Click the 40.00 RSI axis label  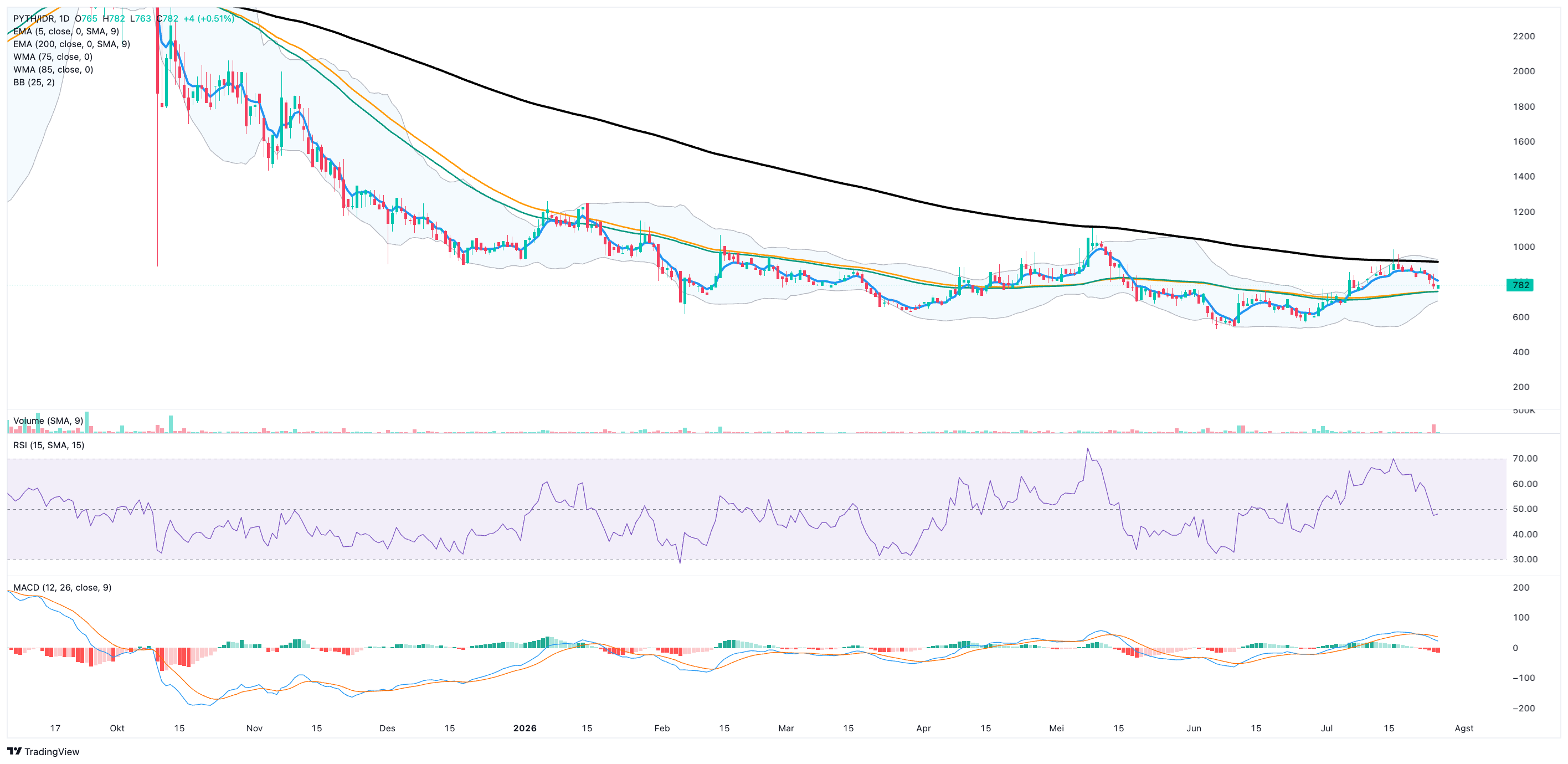1525,535
